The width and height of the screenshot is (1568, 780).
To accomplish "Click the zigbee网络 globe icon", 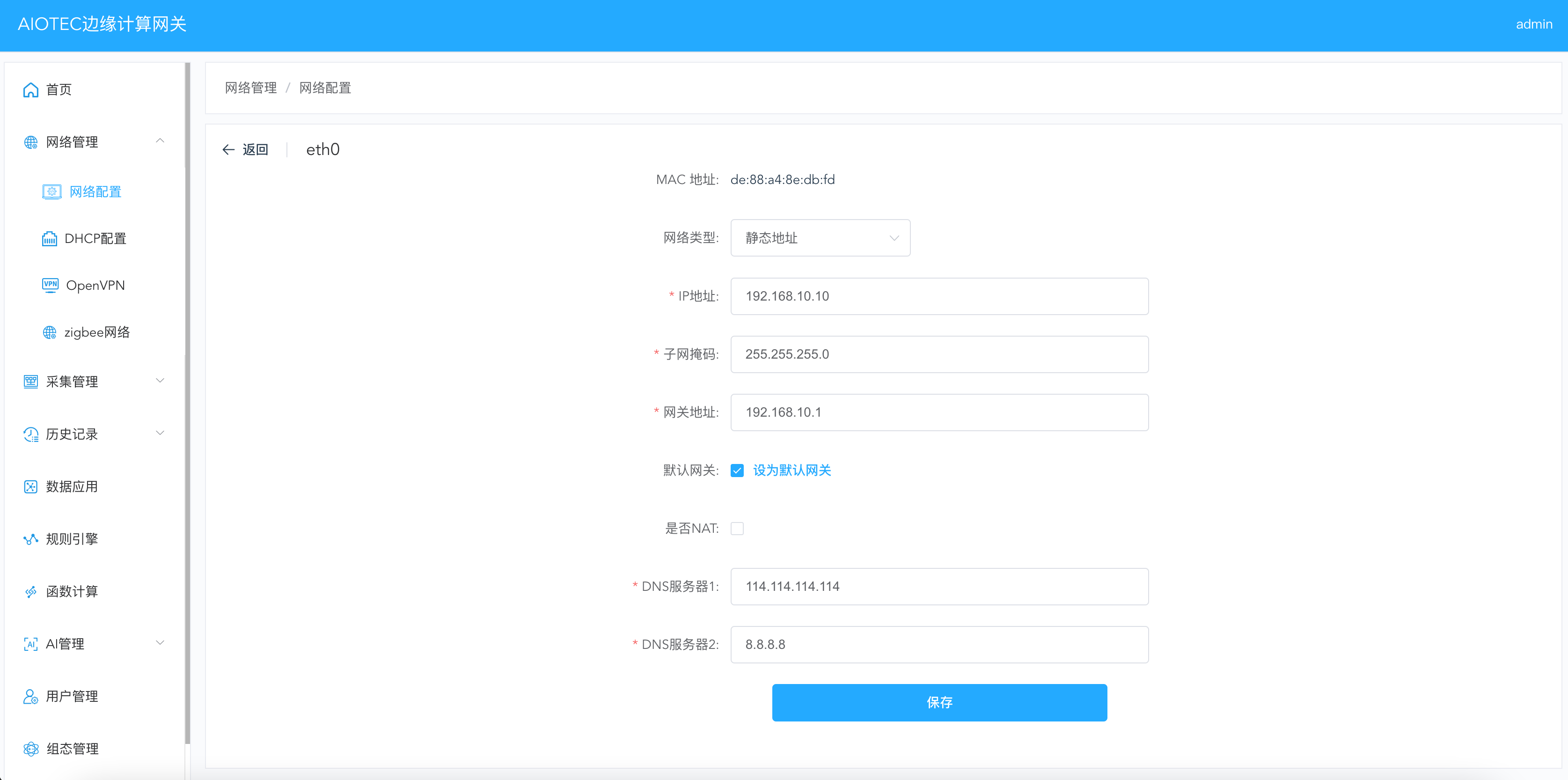I will click(x=49, y=332).
